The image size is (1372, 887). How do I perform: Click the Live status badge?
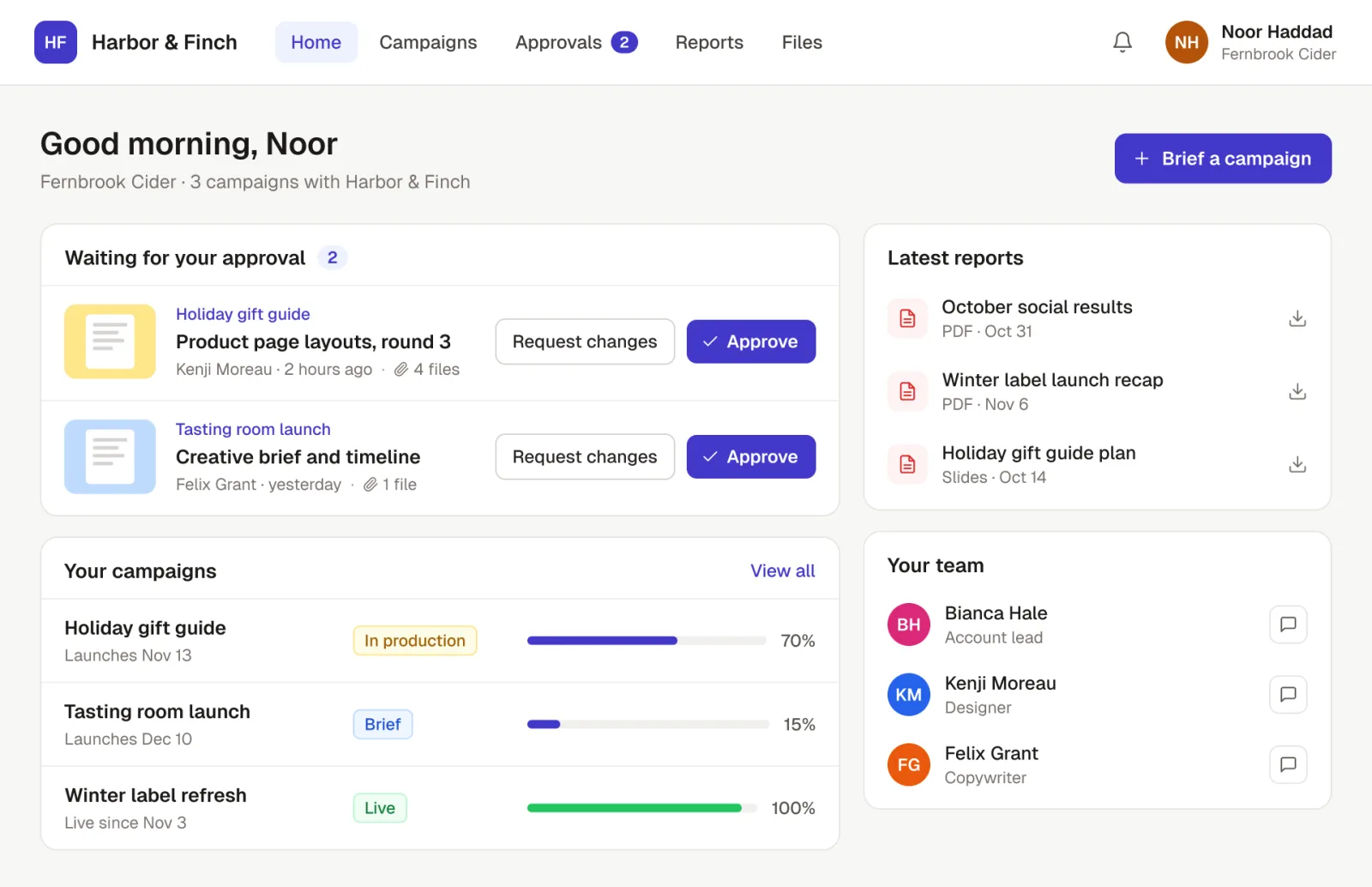point(380,808)
